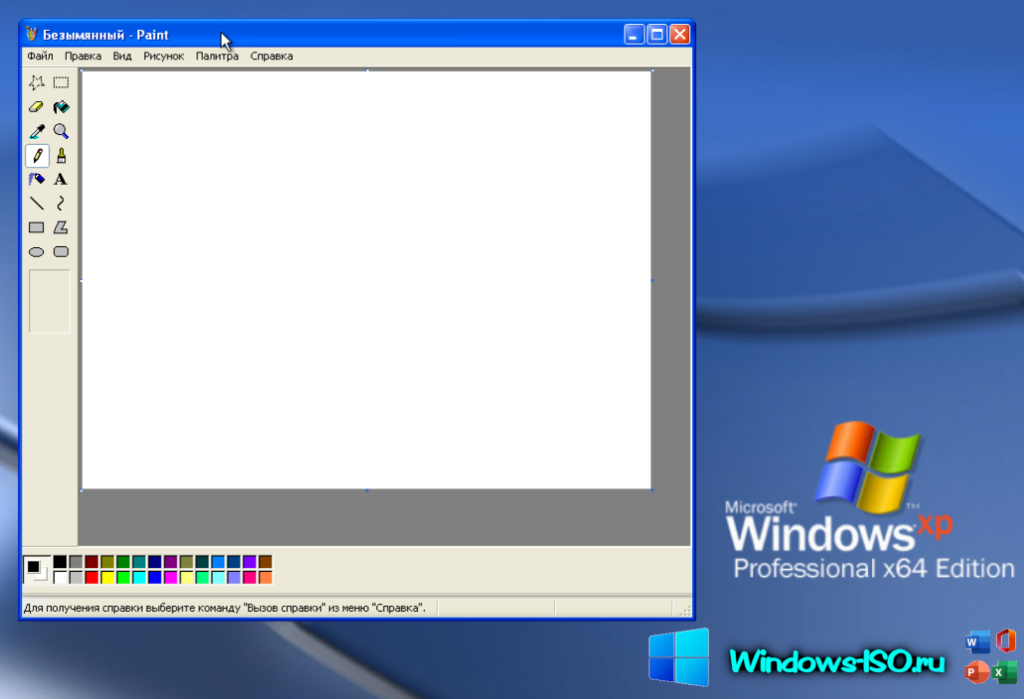Select the pale yellow palette swatch

[x=186, y=577]
